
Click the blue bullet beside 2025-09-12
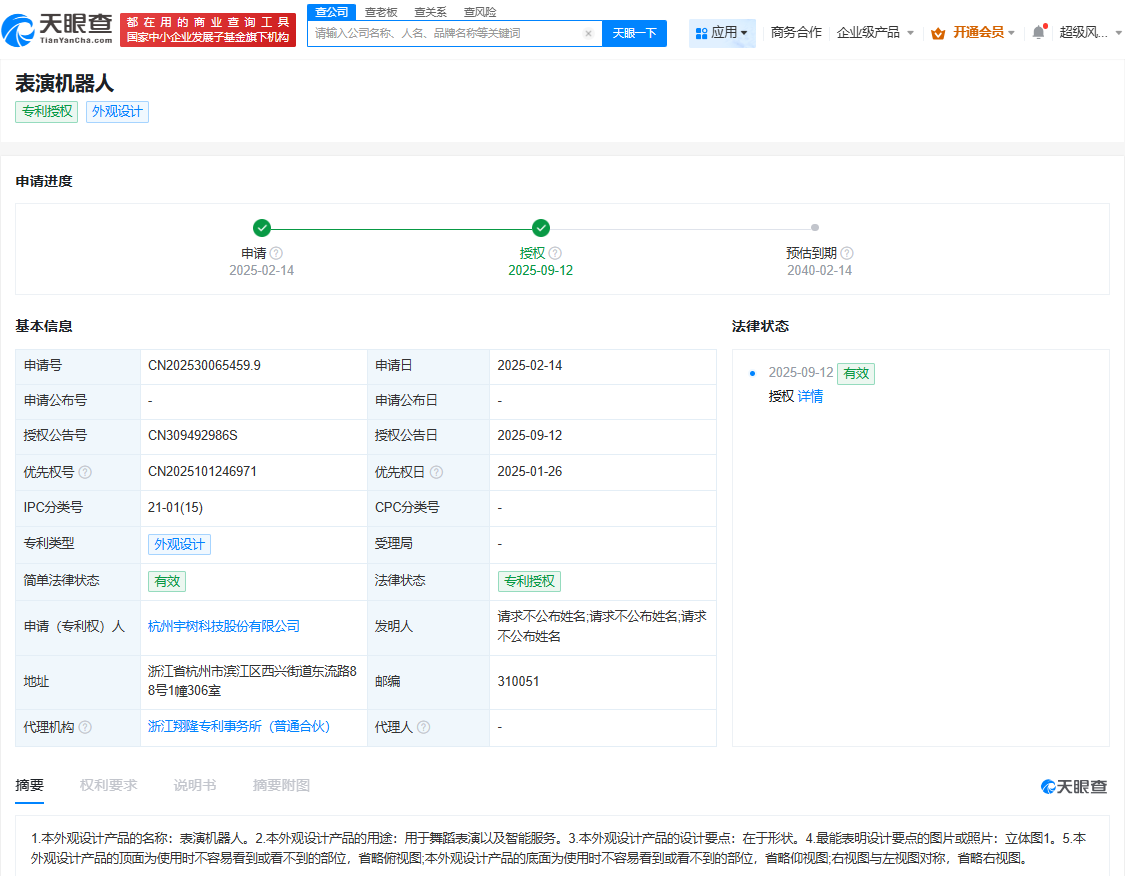(753, 373)
